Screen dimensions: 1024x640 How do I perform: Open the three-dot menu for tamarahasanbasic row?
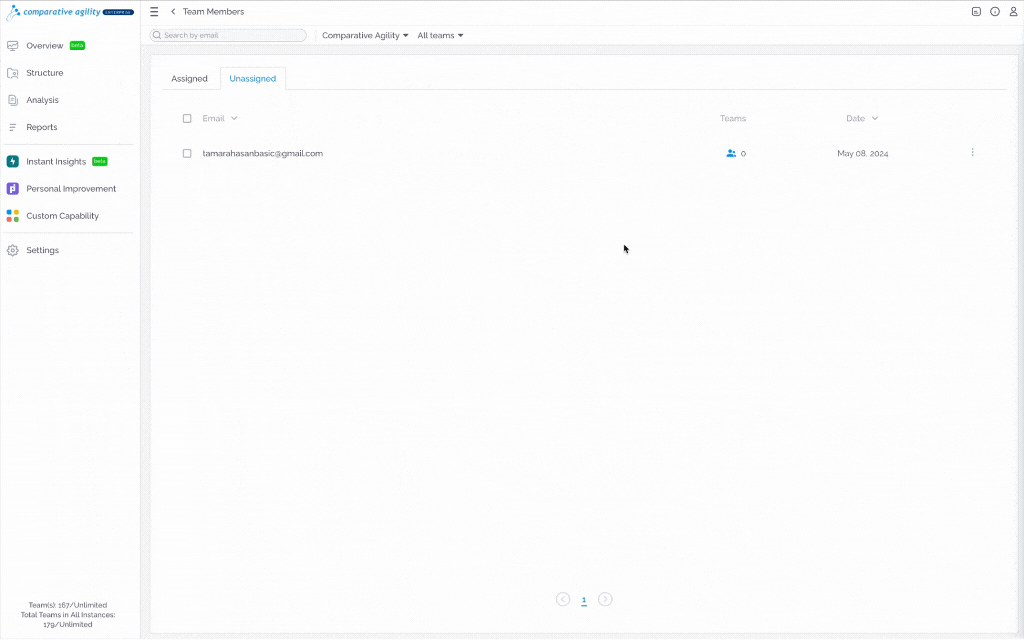coord(972,152)
